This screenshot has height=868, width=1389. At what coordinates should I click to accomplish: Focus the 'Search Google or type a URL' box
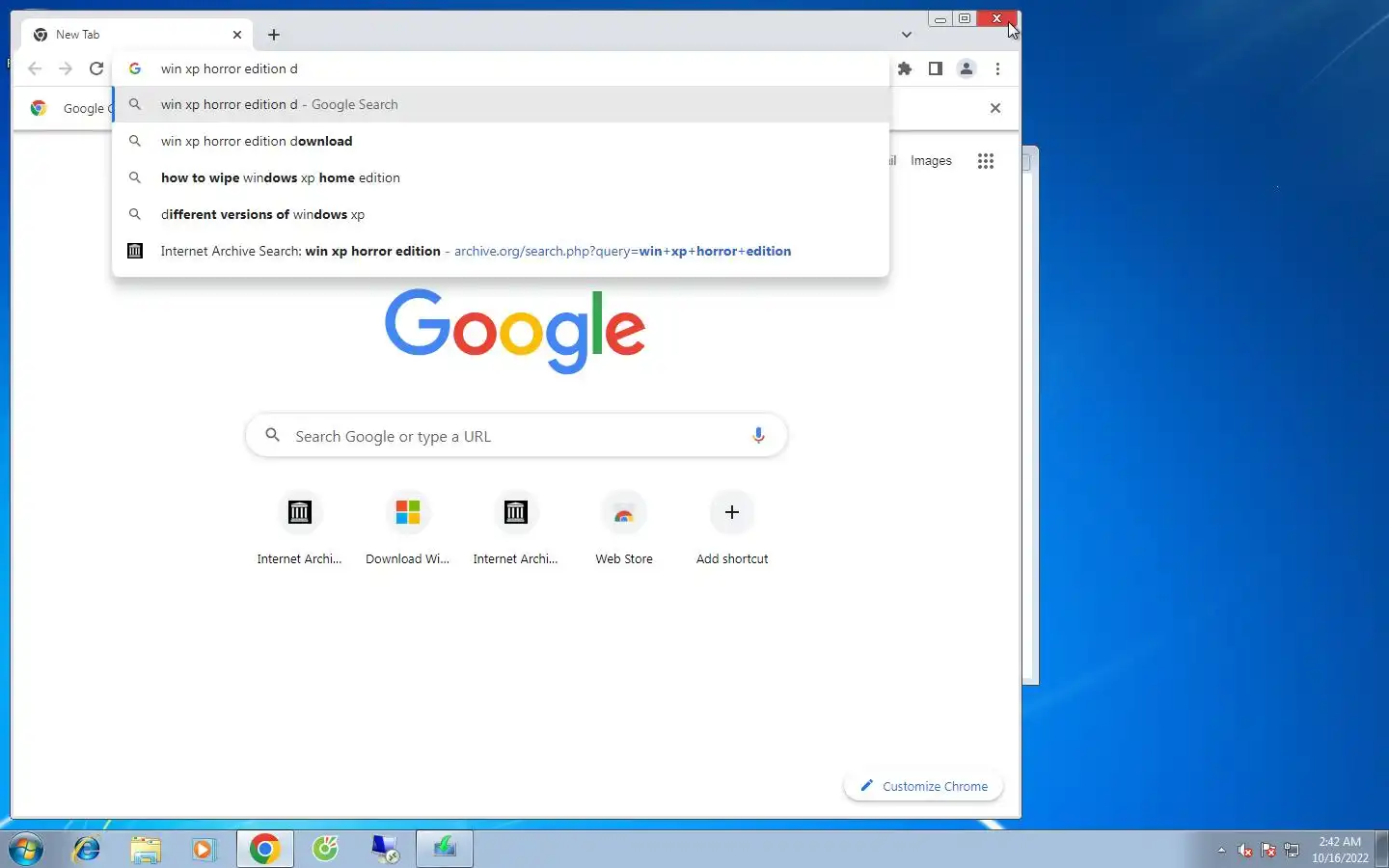pos(517,436)
